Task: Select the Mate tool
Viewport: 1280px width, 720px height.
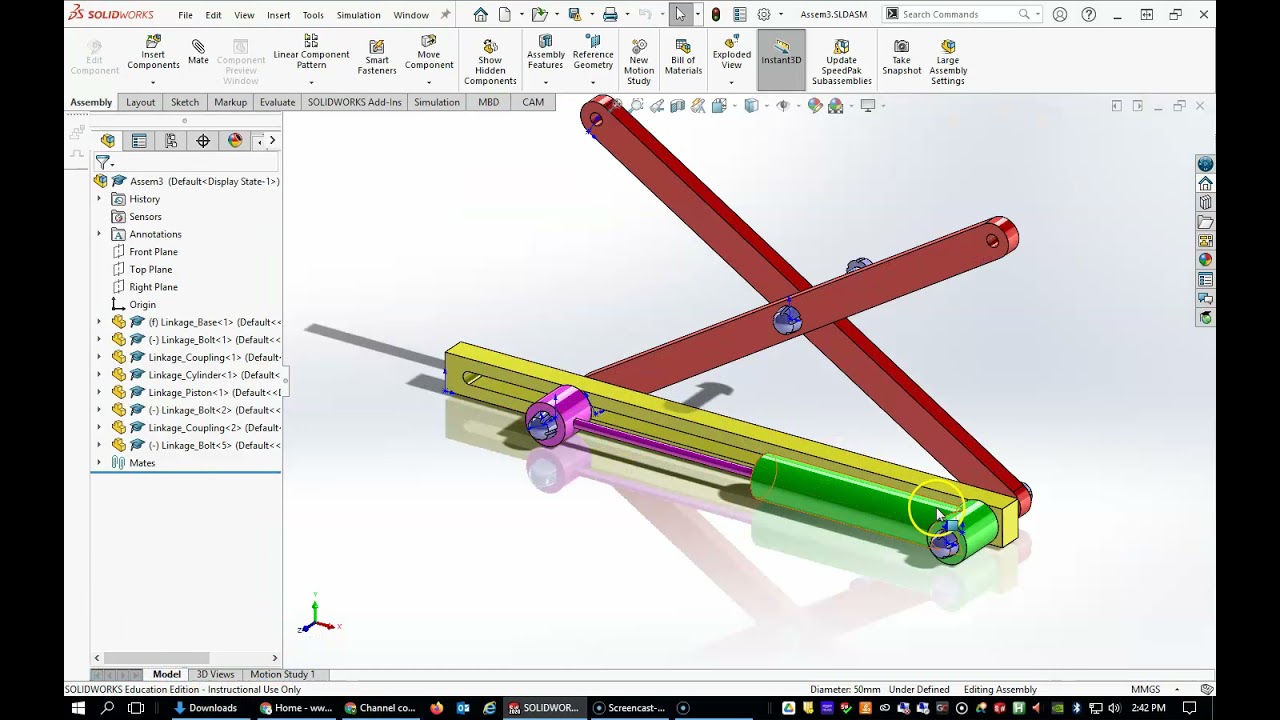Action: [198, 53]
